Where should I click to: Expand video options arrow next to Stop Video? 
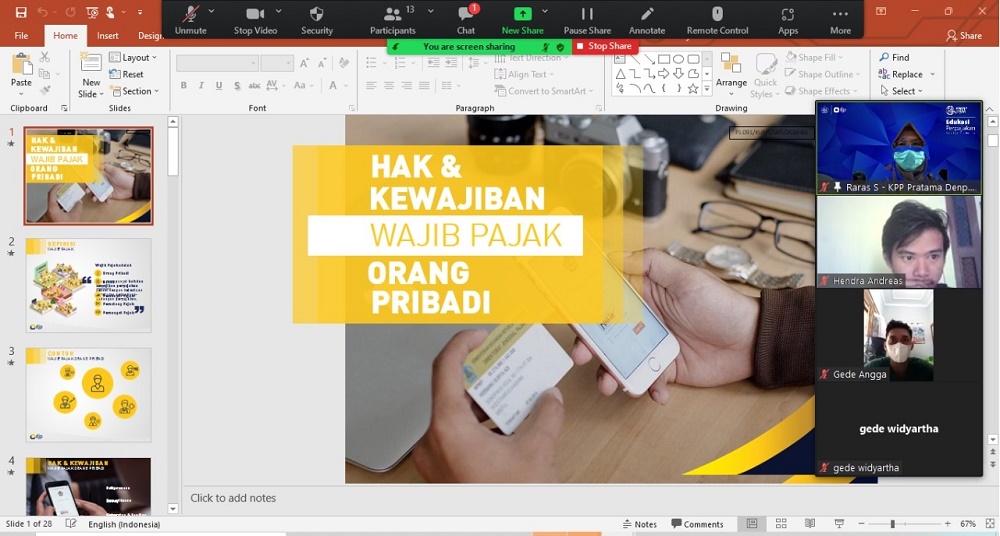pos(278,11)
